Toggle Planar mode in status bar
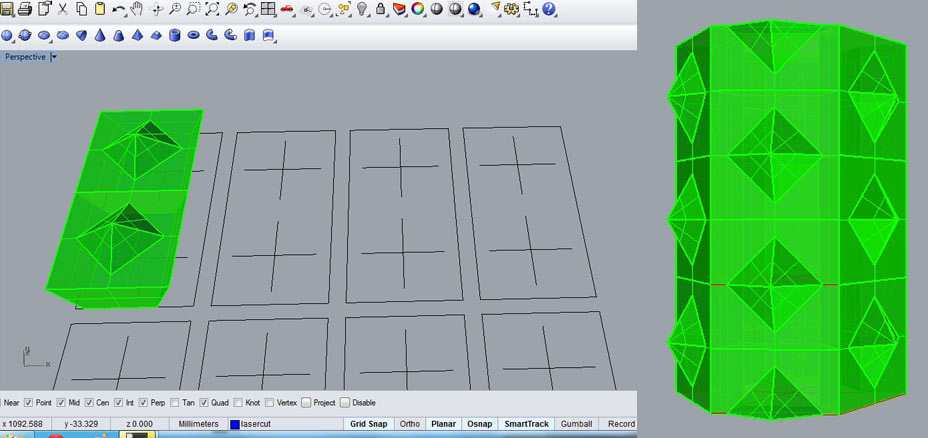 [x=443, y=424]
